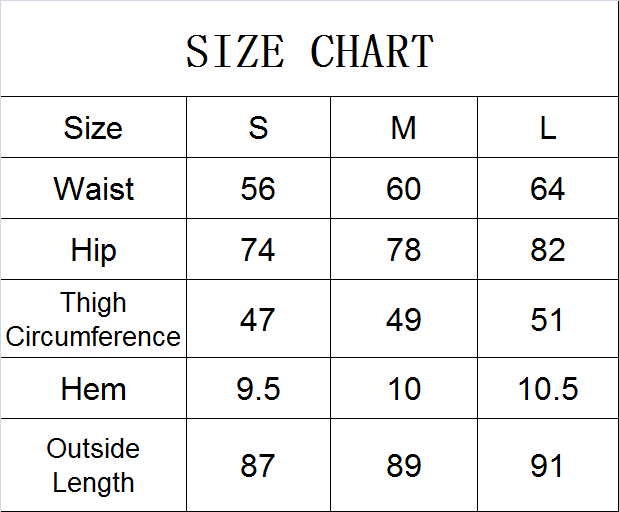
Task: Click the L column header
Action: click(x=547, y=128)
